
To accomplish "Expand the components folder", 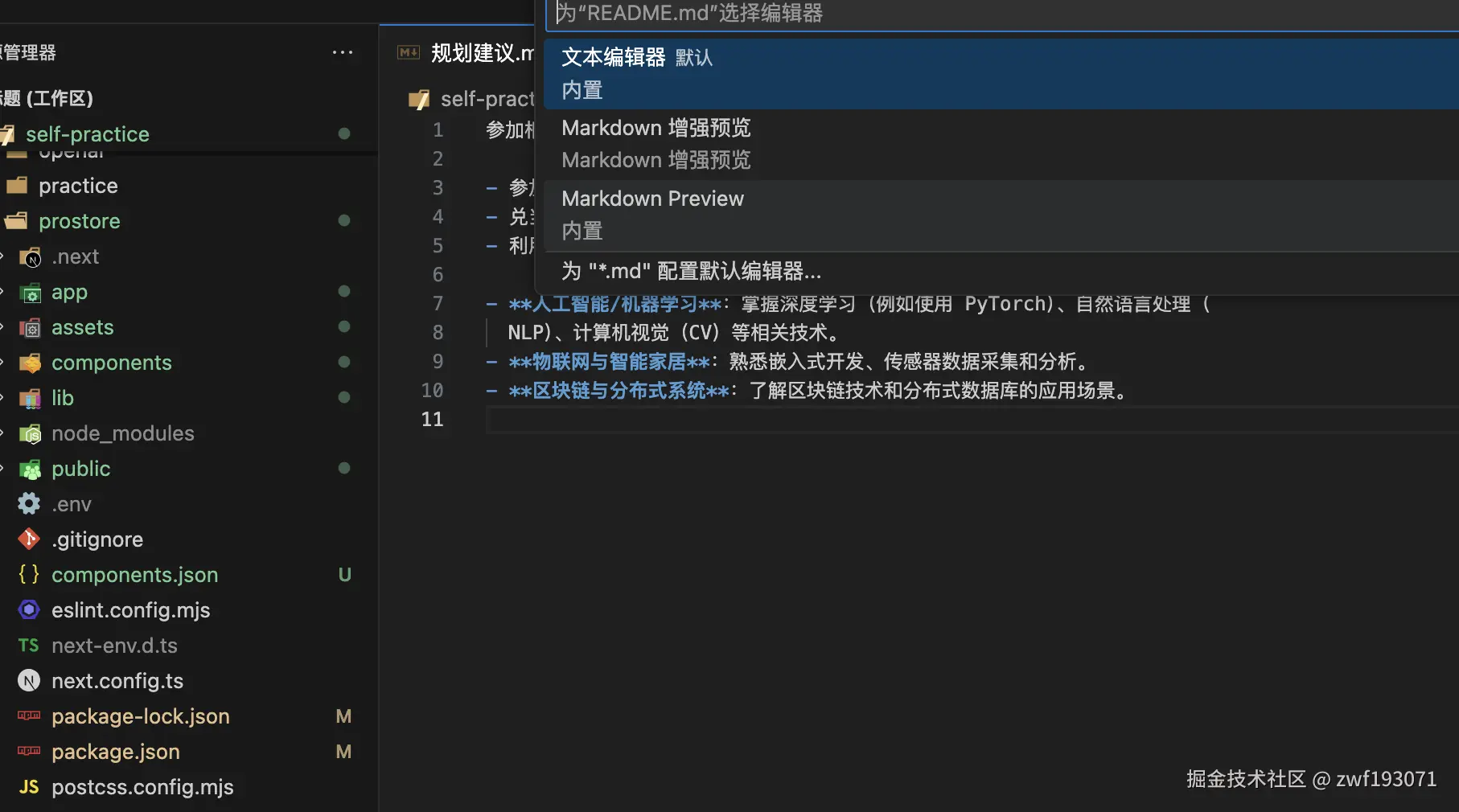I will tap(111, 362).
